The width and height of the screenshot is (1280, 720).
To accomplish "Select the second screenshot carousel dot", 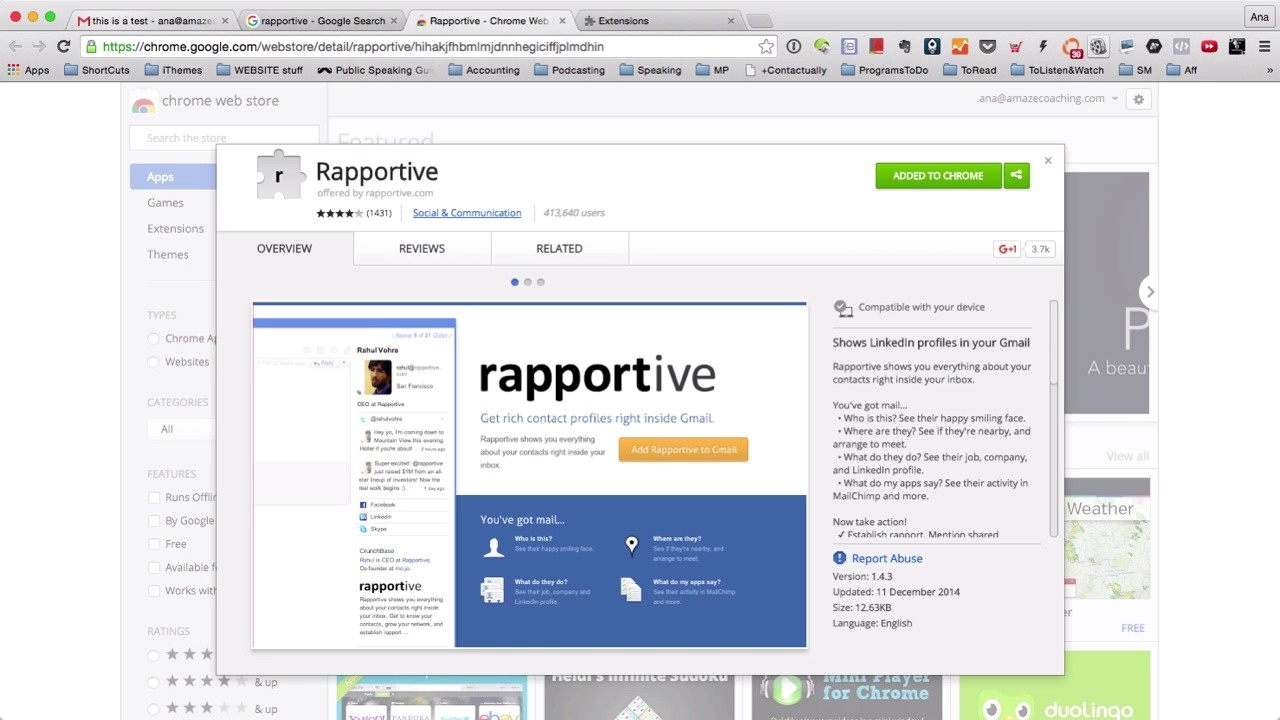I will pyautogui.click(x=528, y=282).
